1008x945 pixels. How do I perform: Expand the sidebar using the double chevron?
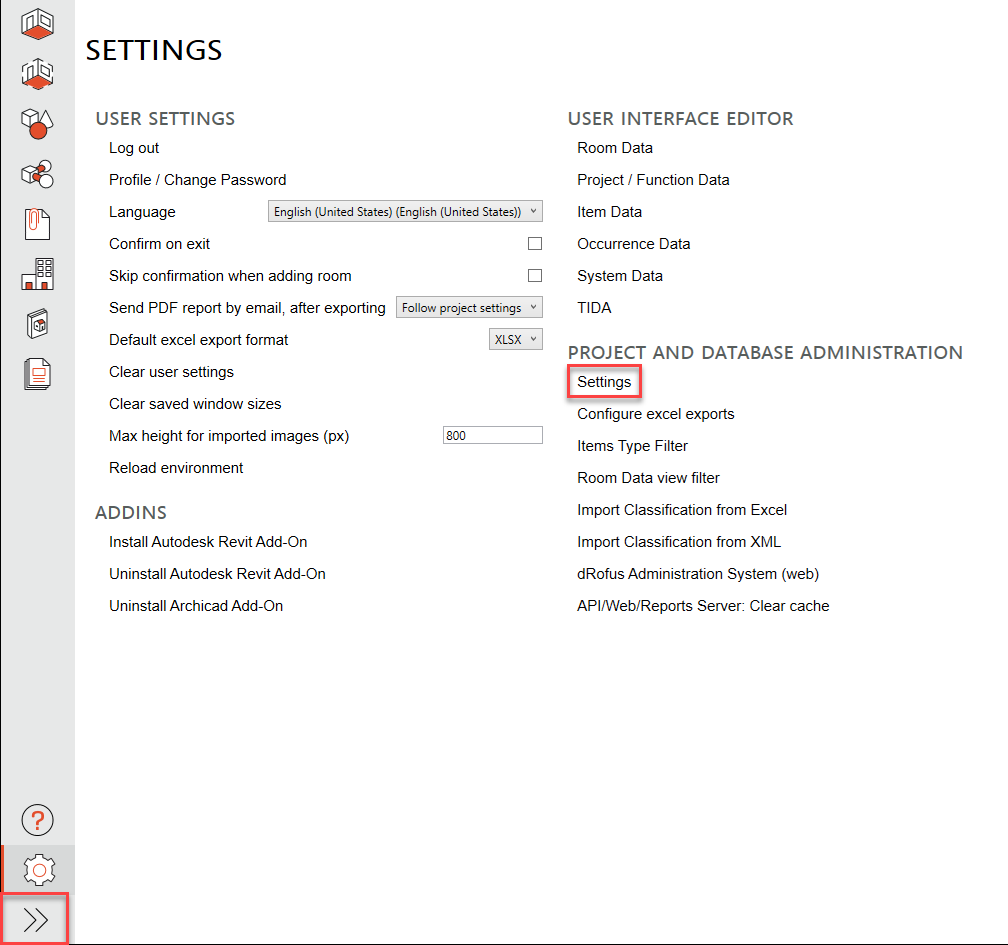37,918
